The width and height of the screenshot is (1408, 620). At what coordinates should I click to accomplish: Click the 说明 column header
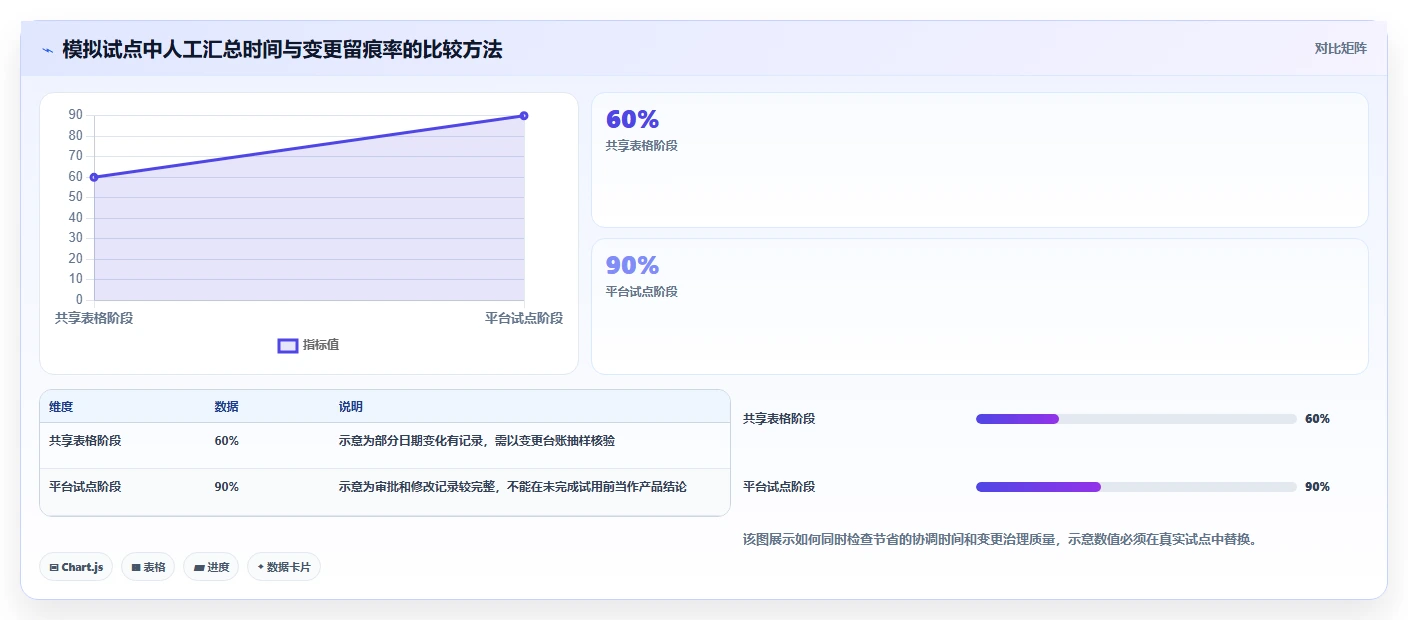[x=351, y=407]
